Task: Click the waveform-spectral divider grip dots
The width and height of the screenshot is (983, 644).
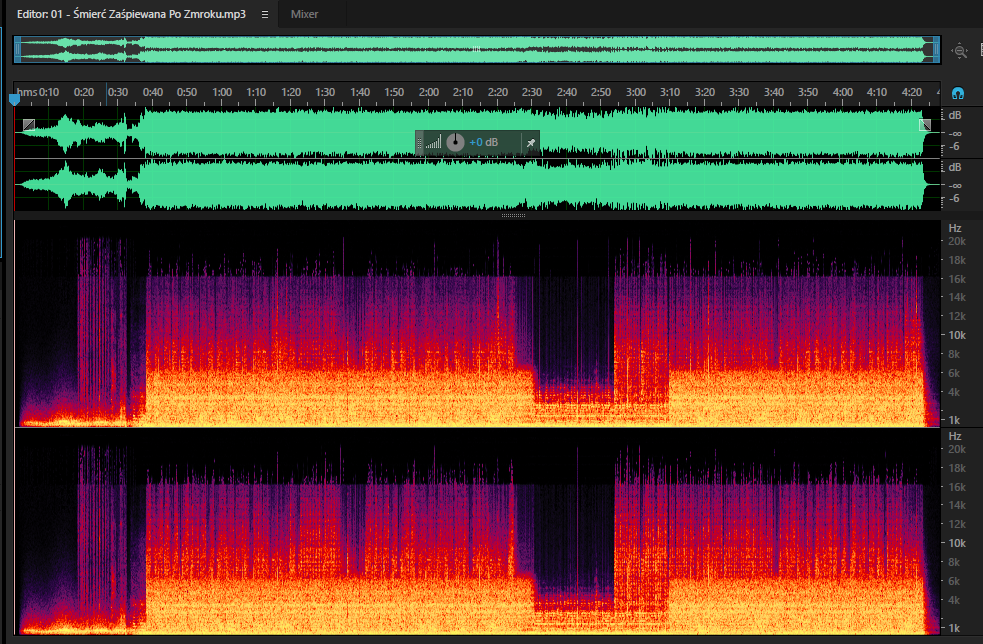Action: (x=513, y=215)
